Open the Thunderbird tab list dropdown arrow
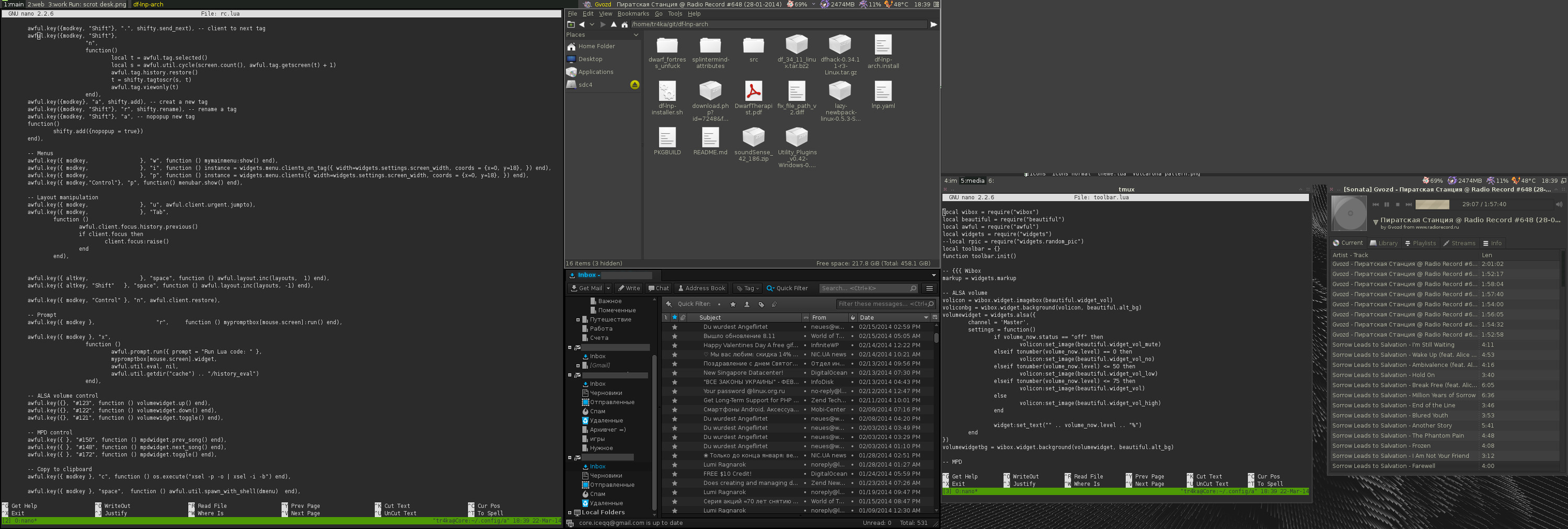Viewport: 1568px width, 529px height. pos(933,275)
